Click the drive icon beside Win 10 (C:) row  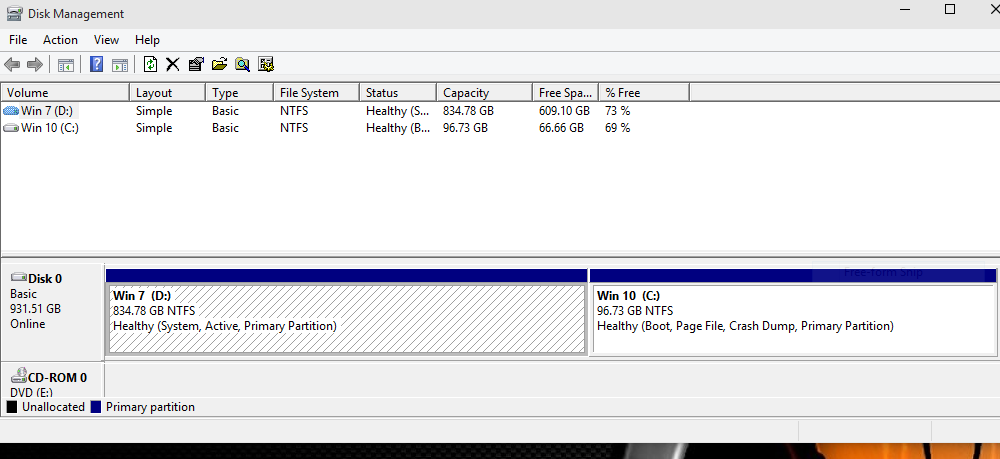[x=11, y=128]
